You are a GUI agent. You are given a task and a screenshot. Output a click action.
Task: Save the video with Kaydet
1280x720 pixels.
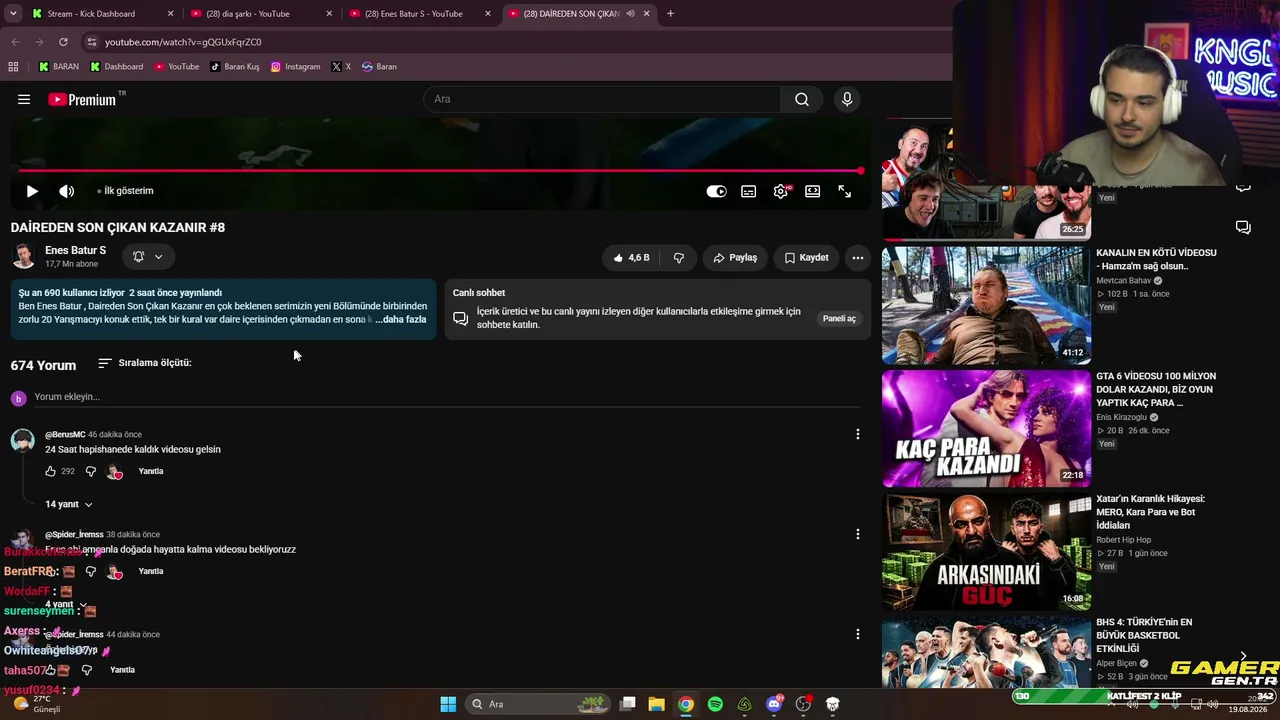pyautogui.click(x=806, y=258)
